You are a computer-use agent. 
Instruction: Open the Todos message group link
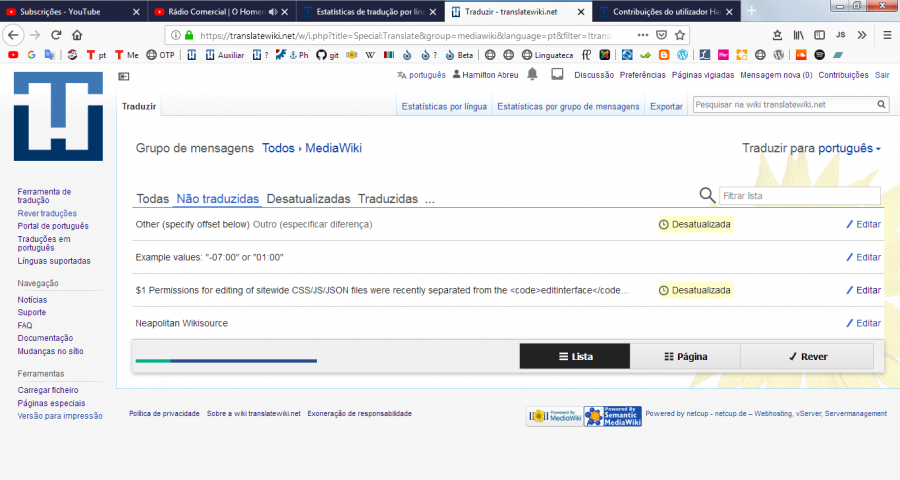(x=278, y=148)
